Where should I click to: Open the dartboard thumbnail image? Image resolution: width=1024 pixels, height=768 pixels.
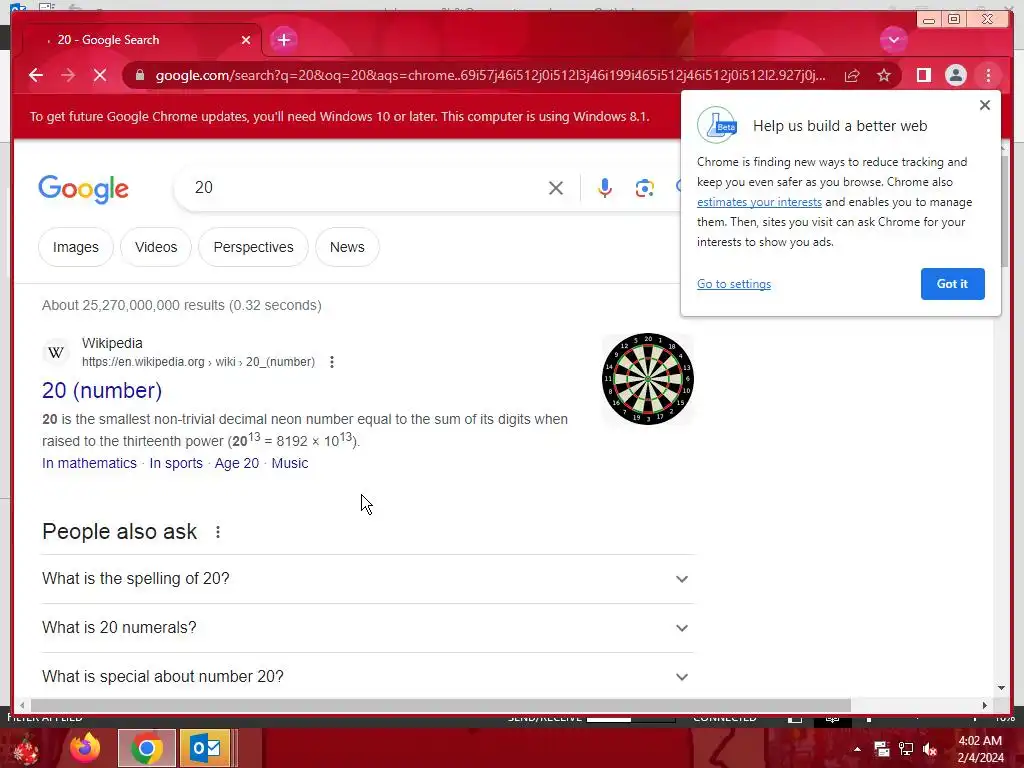(x=647, y=379)
